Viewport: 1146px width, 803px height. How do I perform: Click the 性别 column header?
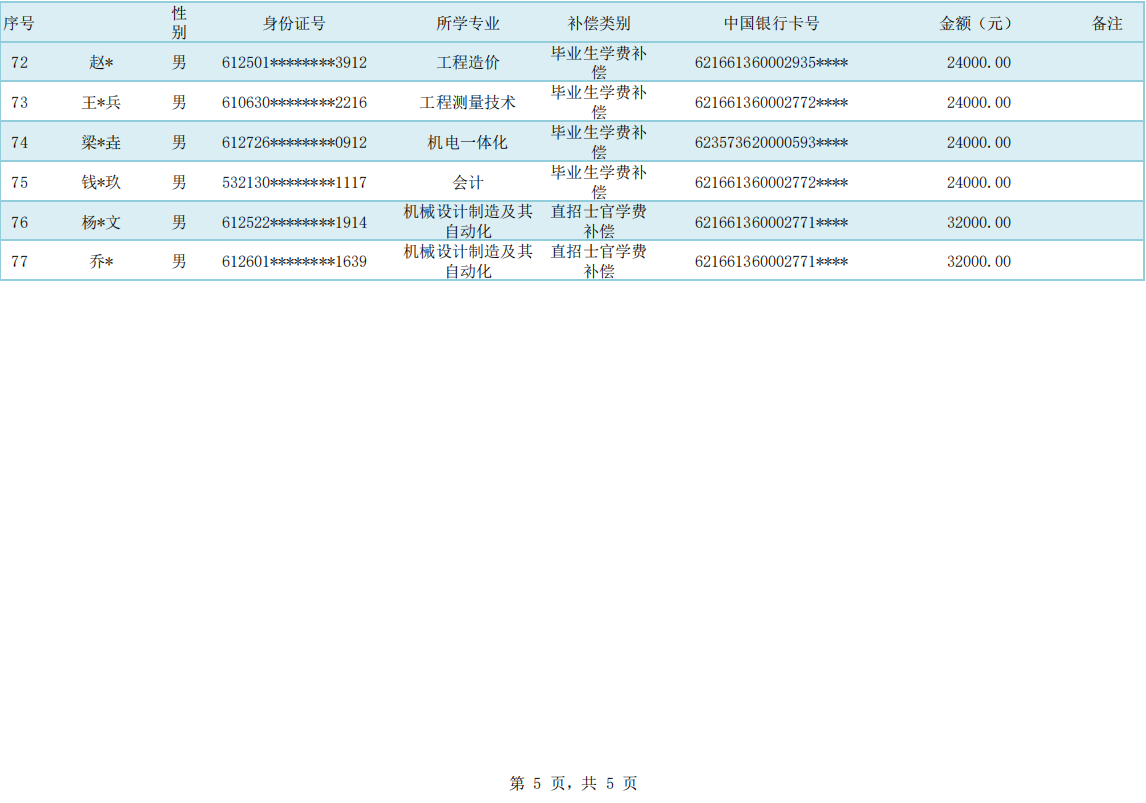point(179,23)
